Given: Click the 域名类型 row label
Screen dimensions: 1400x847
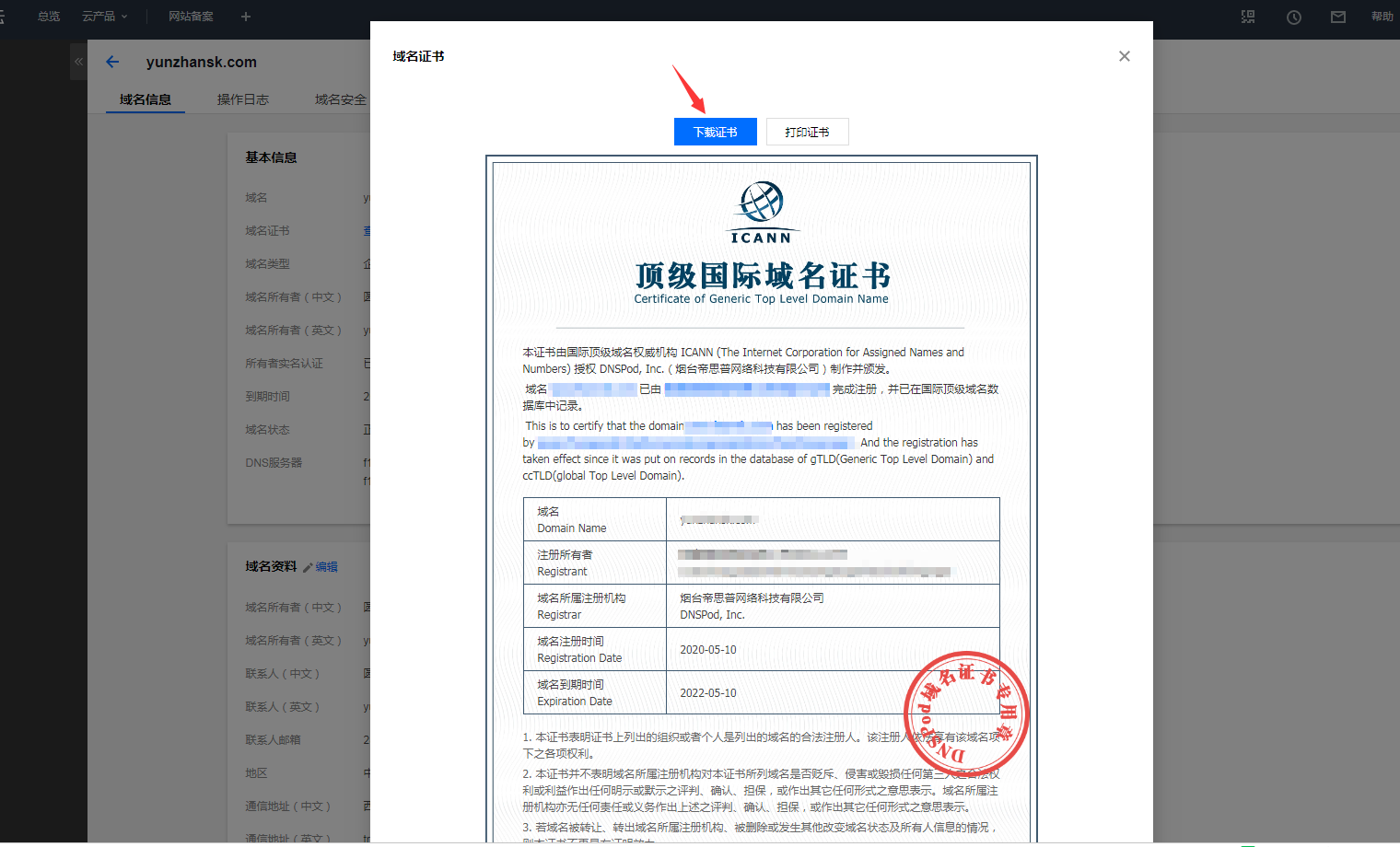Looking at the screenshot, I should coord(267,264).
